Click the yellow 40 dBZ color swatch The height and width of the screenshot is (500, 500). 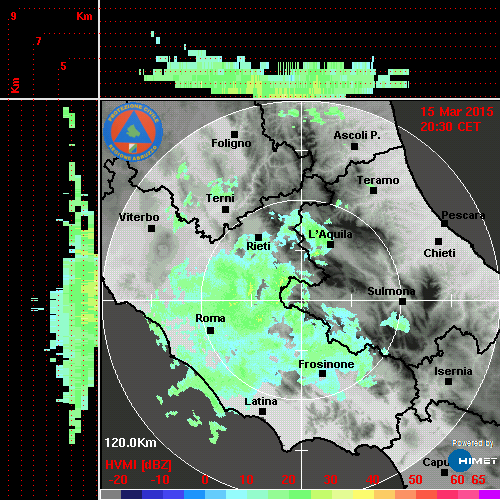pos(363,494)
